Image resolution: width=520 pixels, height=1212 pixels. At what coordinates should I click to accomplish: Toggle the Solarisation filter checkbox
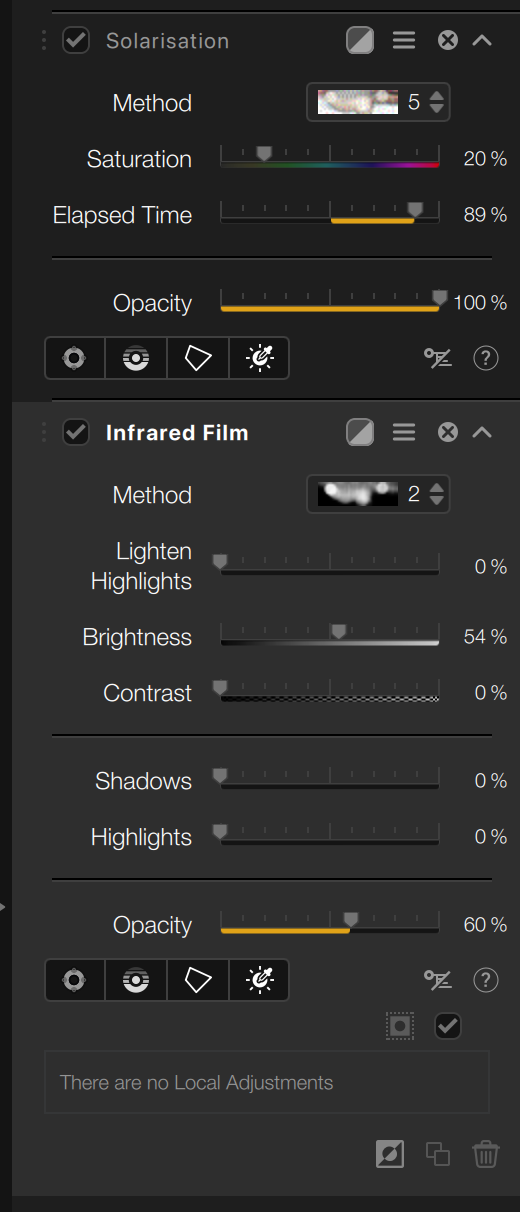(76, 41)
